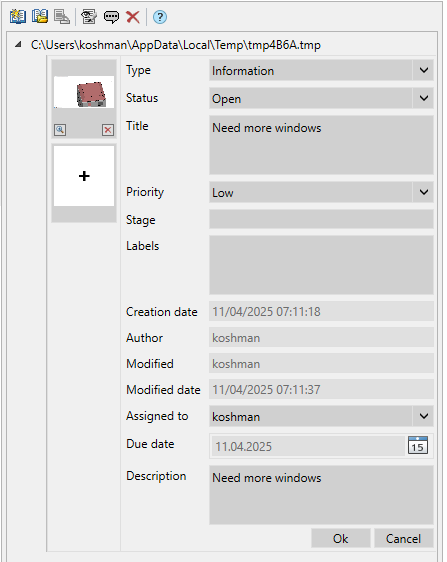447x562 pixels.
Task: Expand the Type dropdown showing Information
Action: click(x=424, y=70)
